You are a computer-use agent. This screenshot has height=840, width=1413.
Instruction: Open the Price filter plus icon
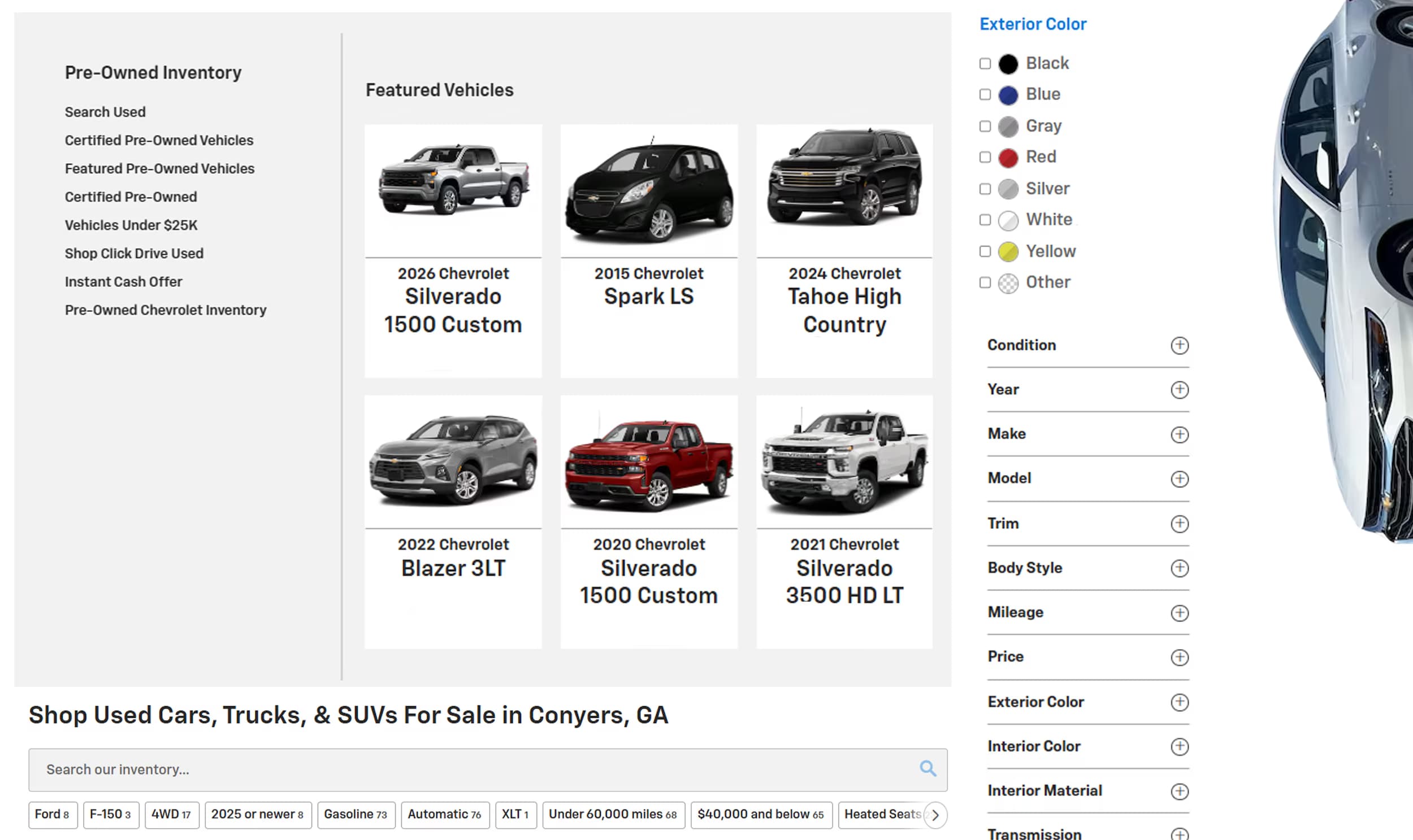tap(1179, 656)
